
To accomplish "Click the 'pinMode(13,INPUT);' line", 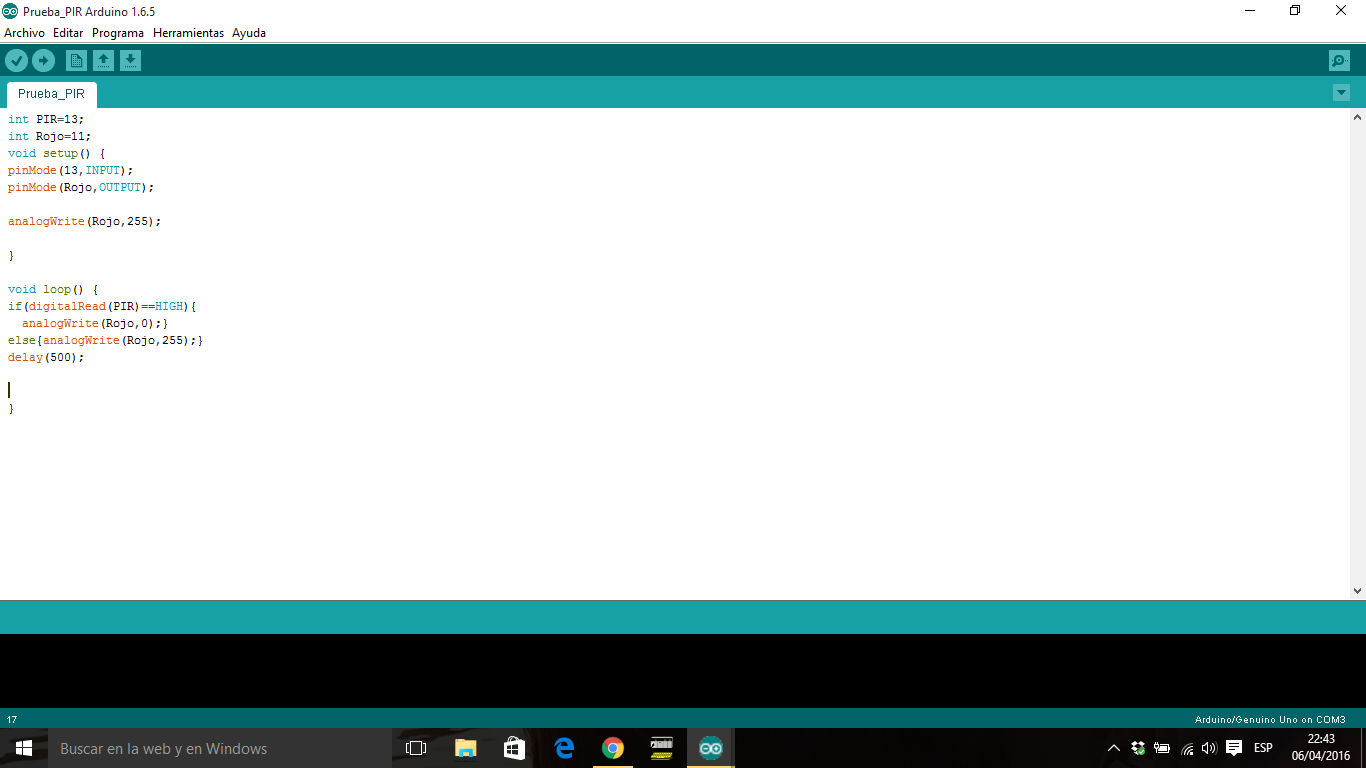I will coord(70,170).
